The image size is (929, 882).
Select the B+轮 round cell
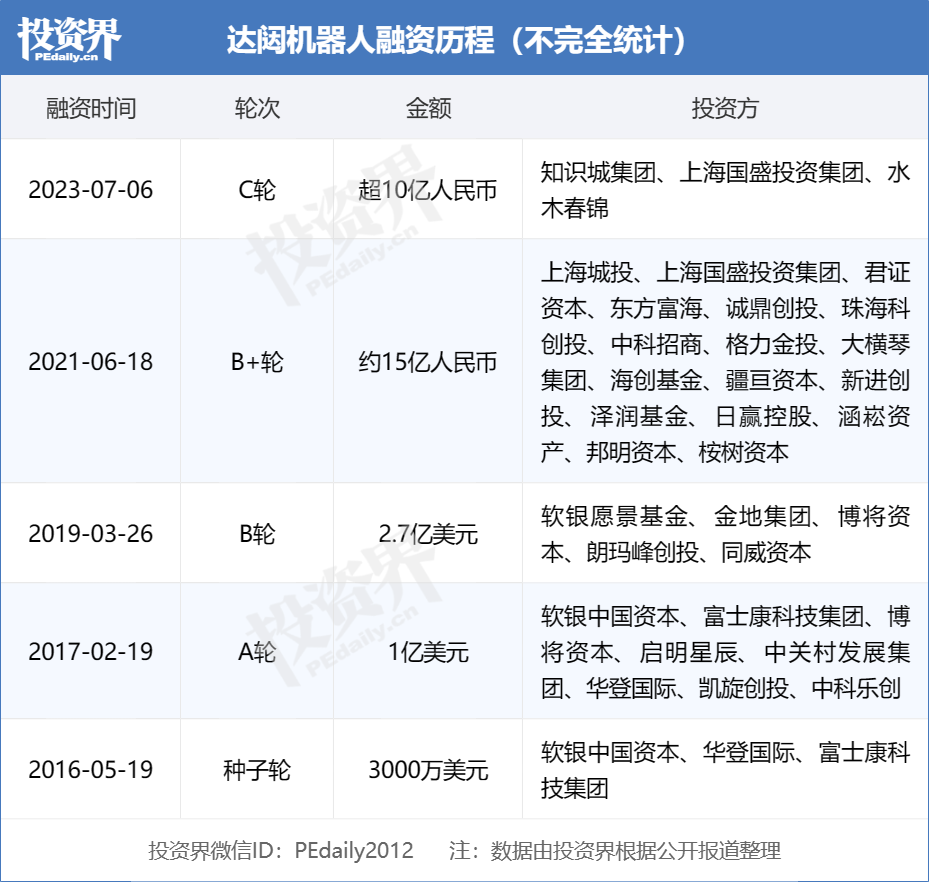click(x=257, y=361)
